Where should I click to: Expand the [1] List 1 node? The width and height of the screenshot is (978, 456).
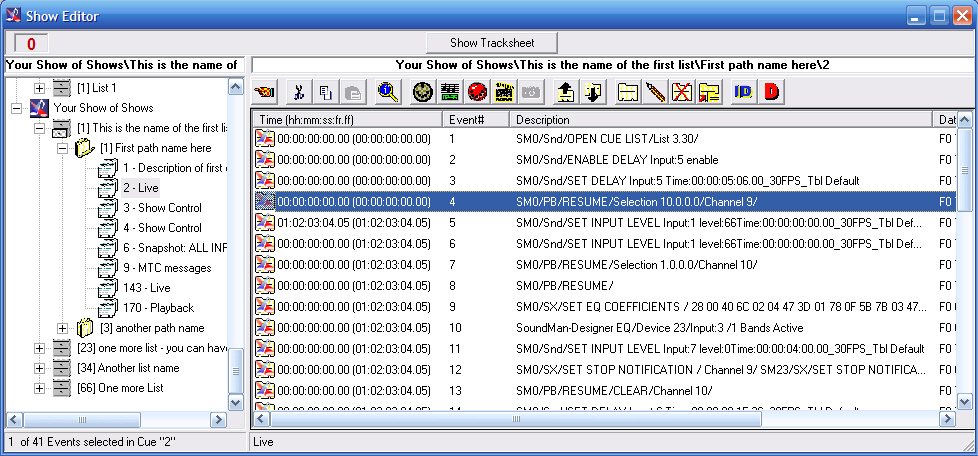(39, 88)
